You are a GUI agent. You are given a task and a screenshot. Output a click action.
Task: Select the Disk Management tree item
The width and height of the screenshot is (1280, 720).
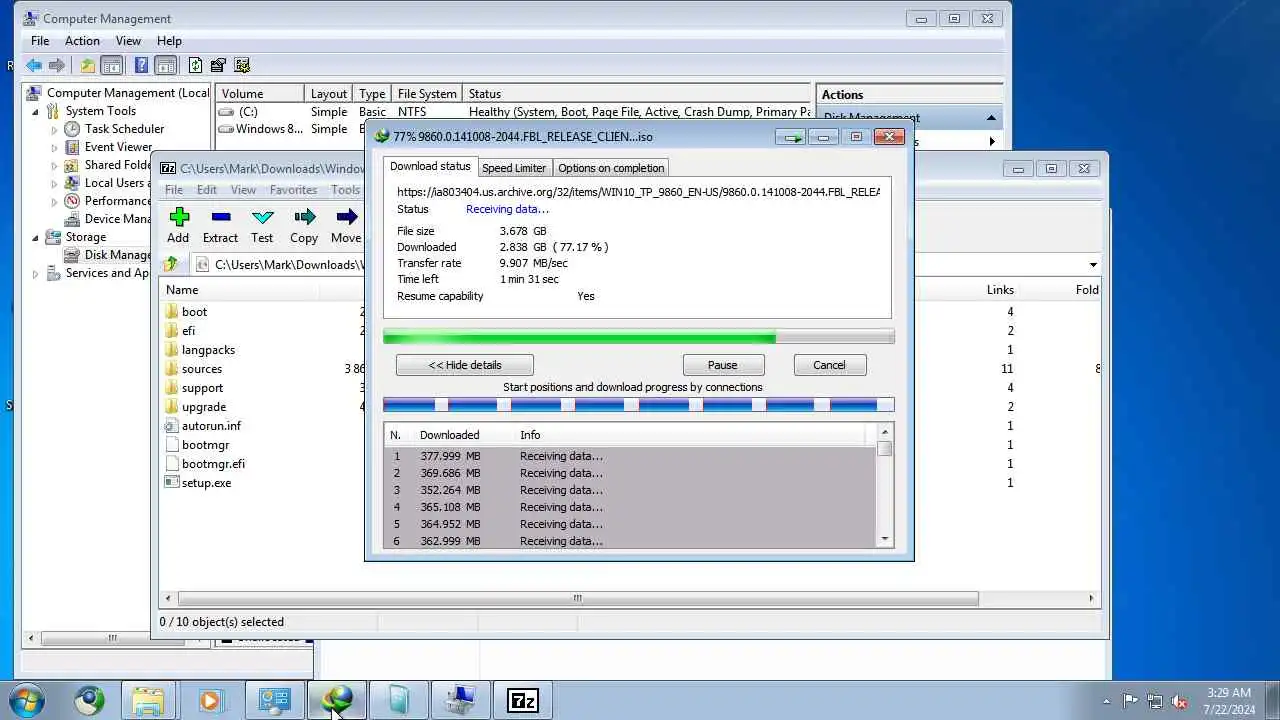(x=109, y=255)
